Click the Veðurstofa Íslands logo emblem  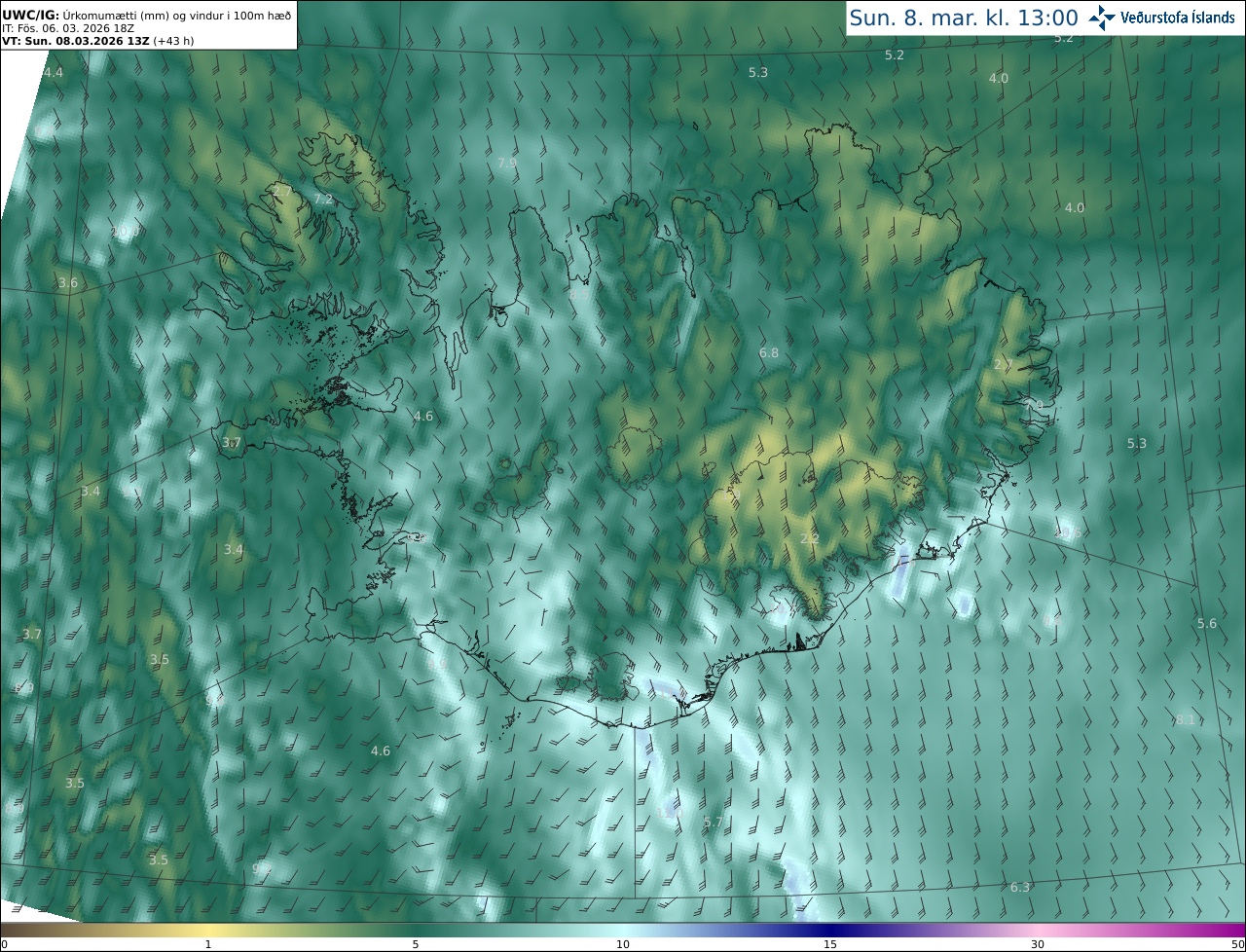click(x=1101, y=18)
